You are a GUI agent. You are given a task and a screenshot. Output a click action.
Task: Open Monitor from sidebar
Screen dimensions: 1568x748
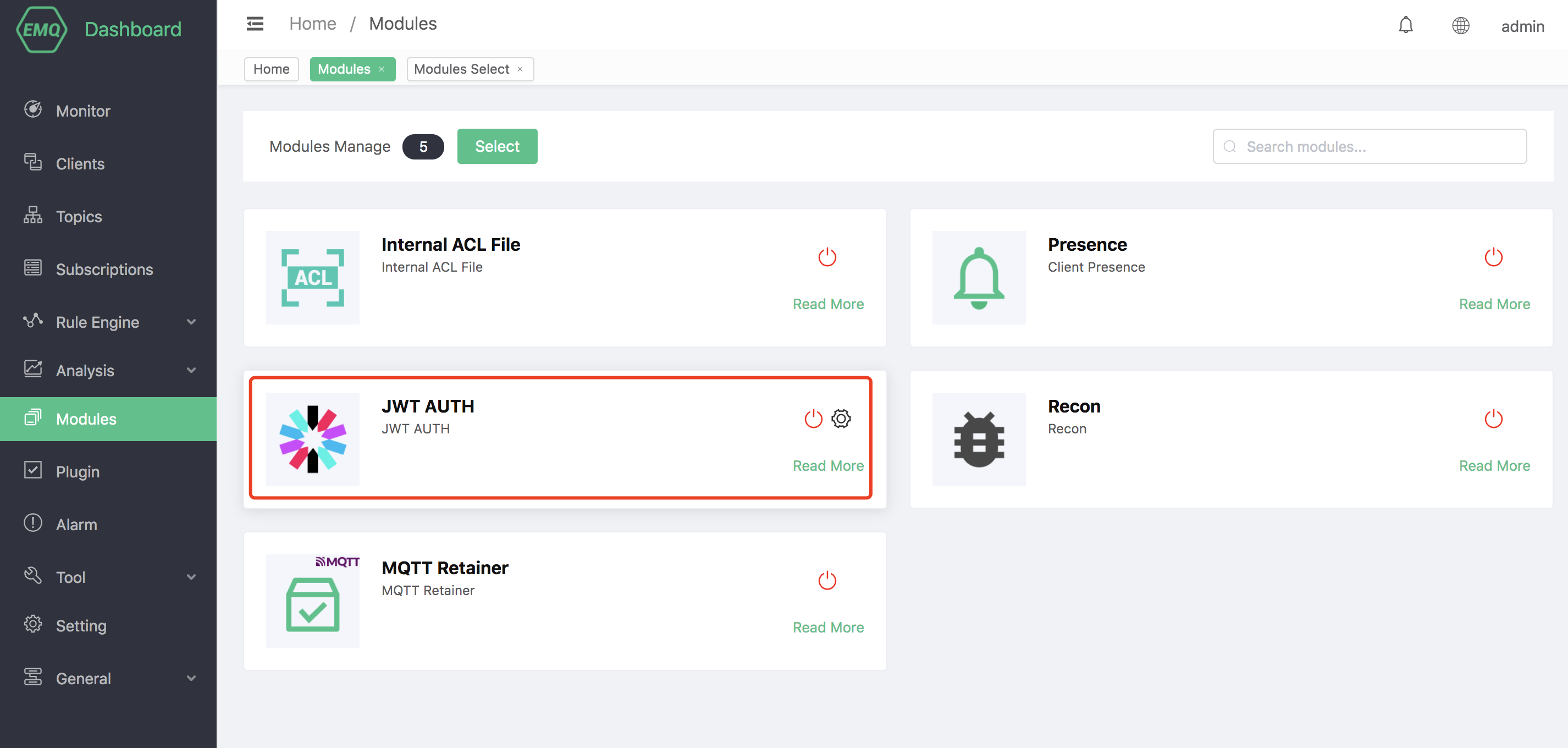83,111
